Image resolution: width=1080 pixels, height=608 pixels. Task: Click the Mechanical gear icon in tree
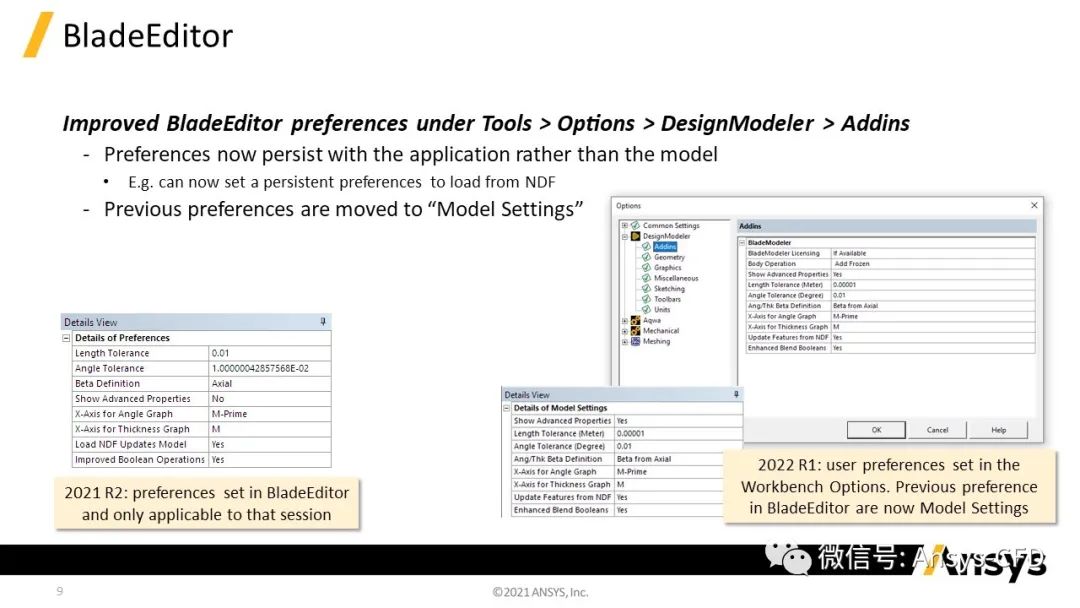[636, 331]
